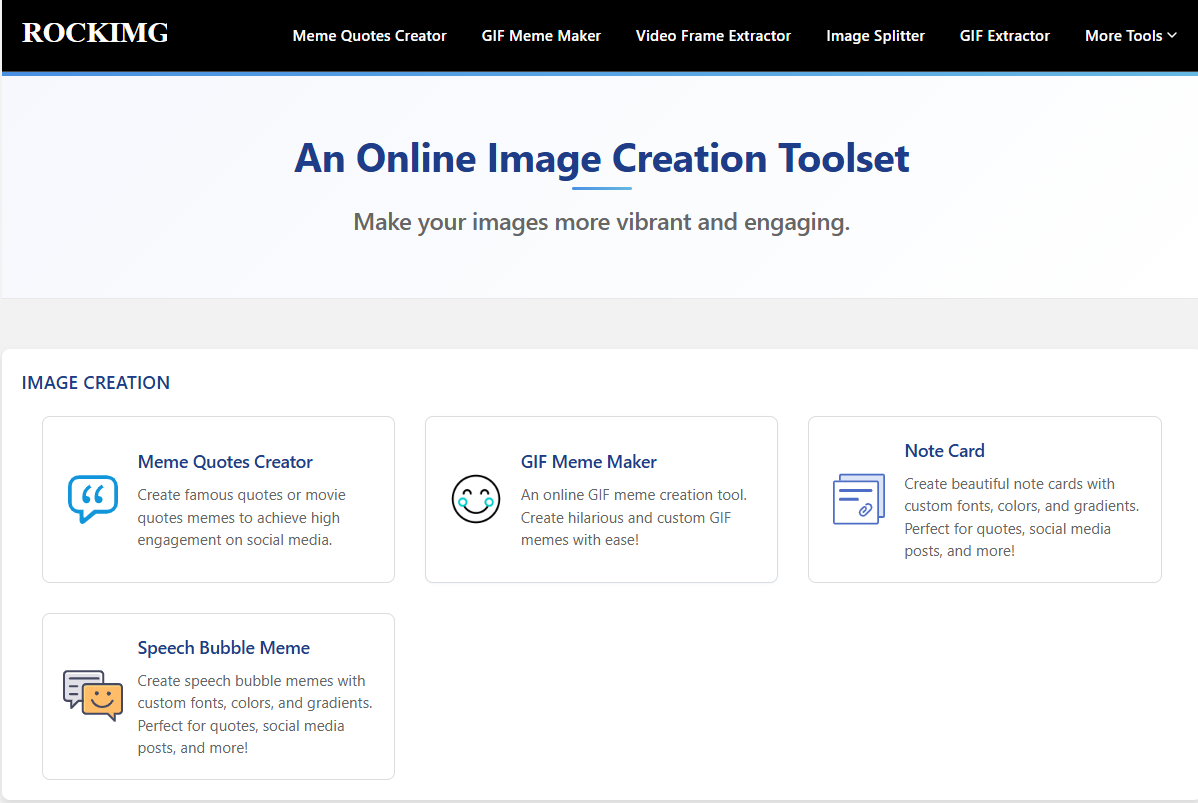Select GIF Extractor in the navigation bar
1198x803 pixels.
point(1004,35)
